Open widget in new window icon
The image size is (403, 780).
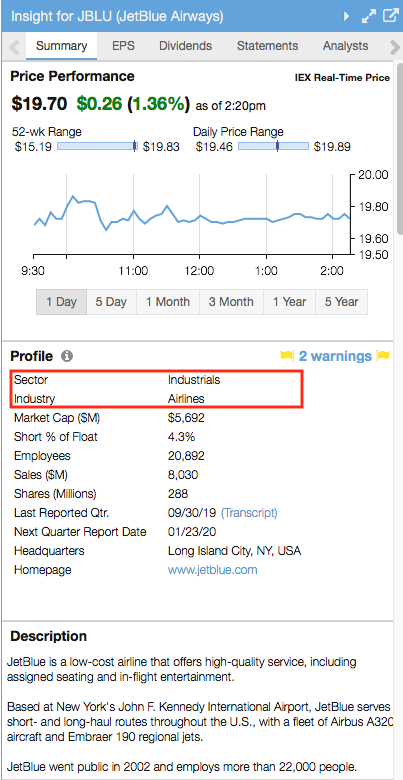coord(390,16)
